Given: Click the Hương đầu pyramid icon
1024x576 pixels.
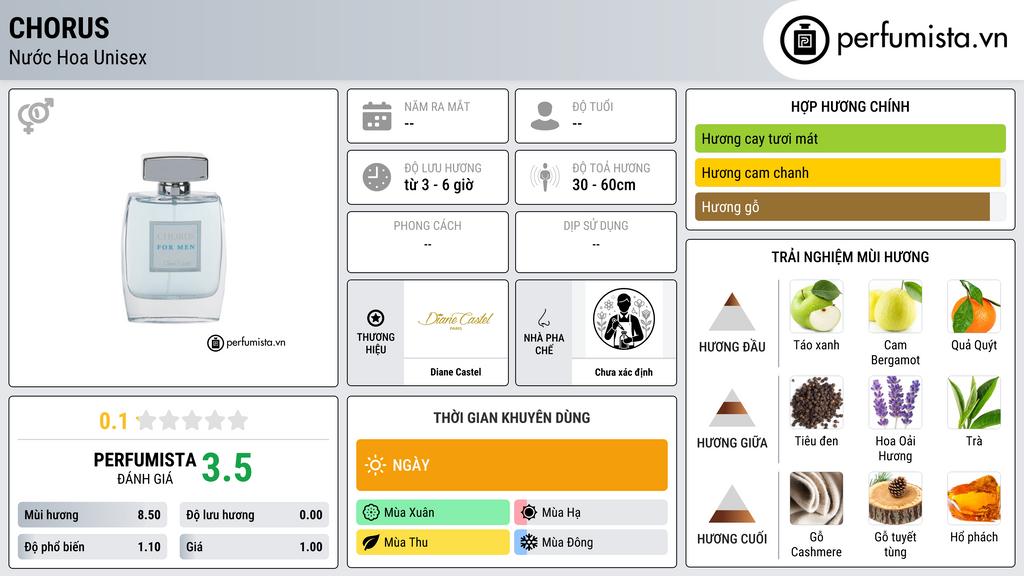Looking at the screenshot, I should [732, 312].
